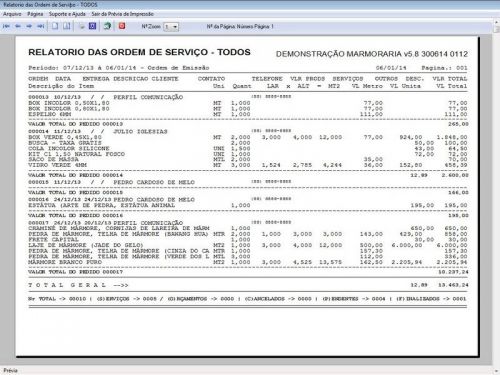Click the 'Nº da Página: Número Página: 1' label

240,26
